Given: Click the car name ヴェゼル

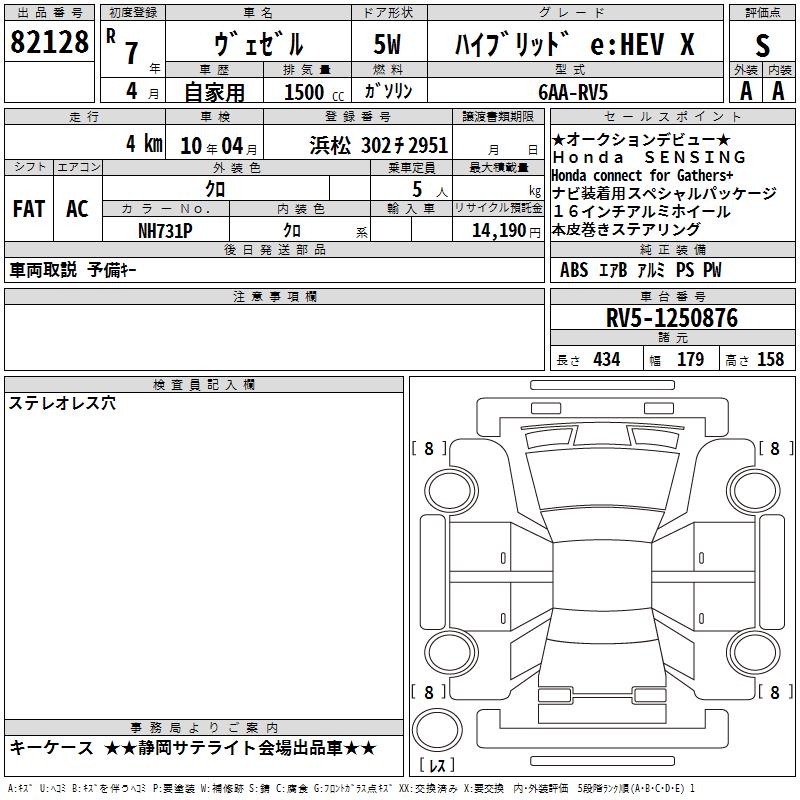Looking at the screenshot, I should pos(258,44).
